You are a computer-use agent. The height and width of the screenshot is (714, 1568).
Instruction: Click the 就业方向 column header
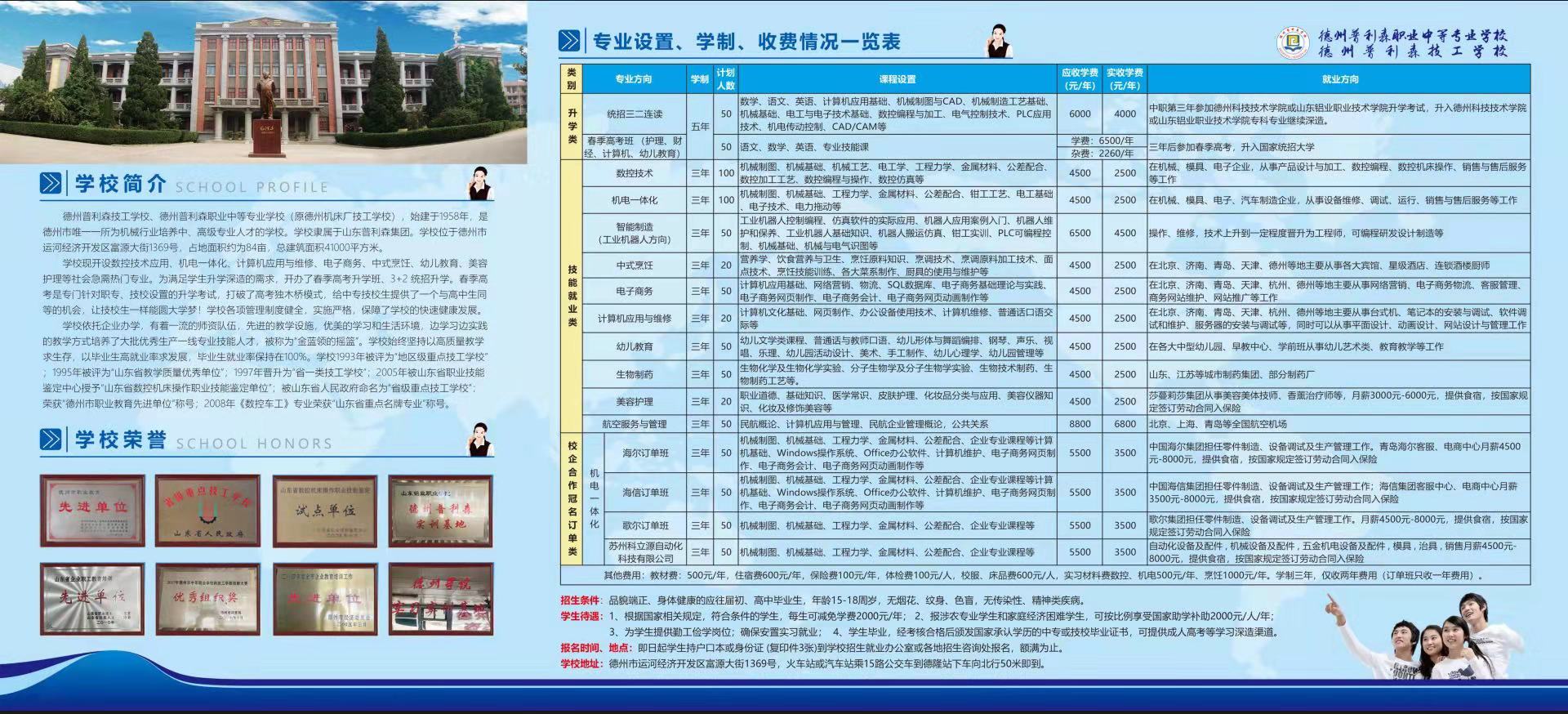(x=1339, y=79)
